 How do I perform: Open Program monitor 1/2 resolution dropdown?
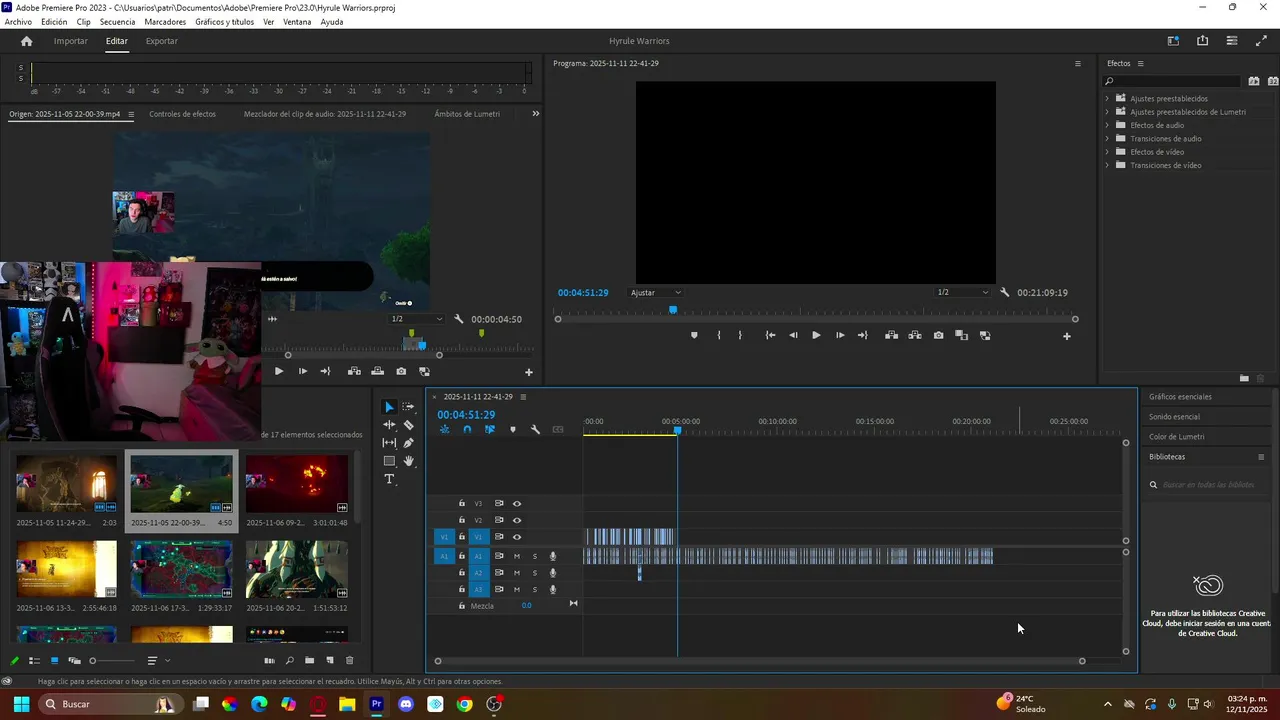tap(962, 293)
